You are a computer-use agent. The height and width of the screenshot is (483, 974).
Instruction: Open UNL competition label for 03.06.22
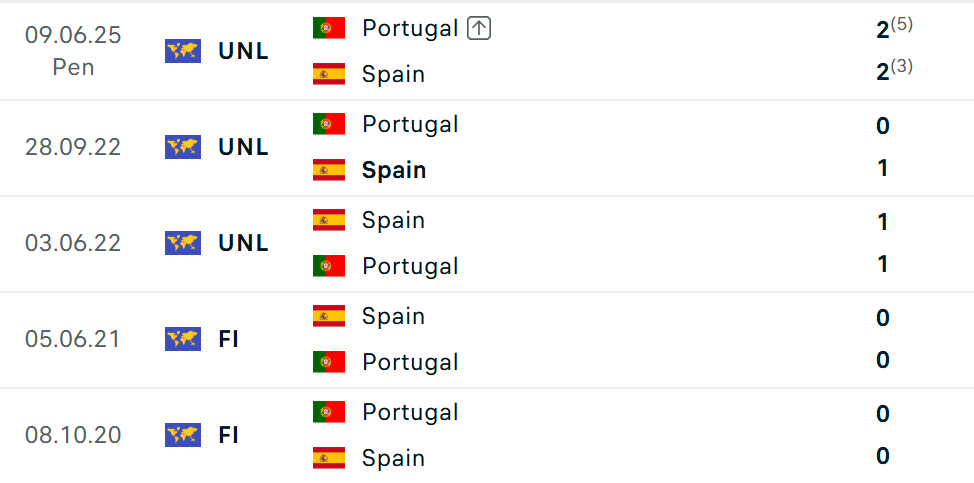[x=244, y=243]
